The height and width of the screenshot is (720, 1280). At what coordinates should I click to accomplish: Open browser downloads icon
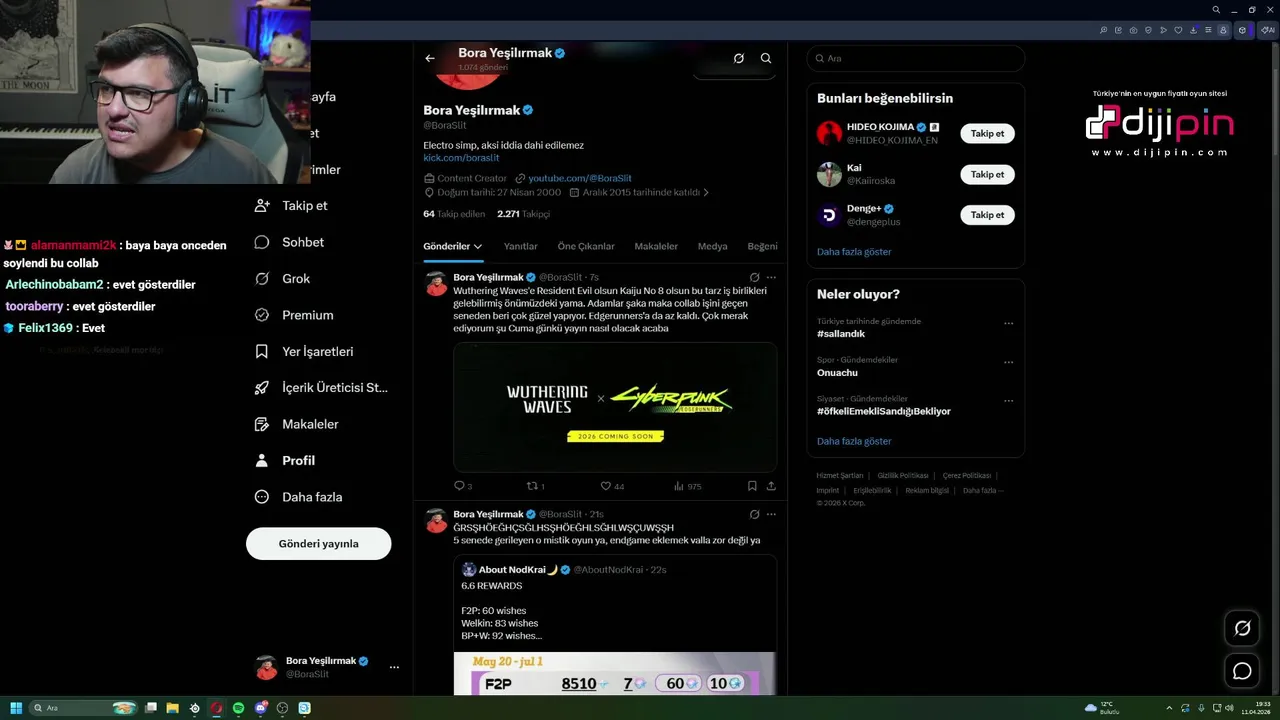point(1194,30)
